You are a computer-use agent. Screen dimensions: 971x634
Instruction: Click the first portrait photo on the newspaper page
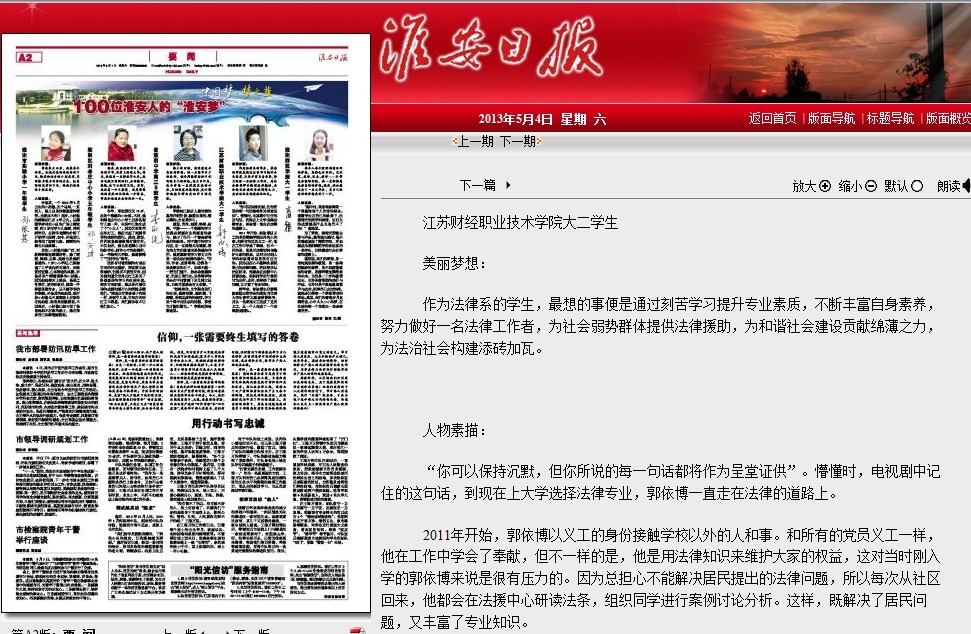pyautogui.click(x=56, y=144)
